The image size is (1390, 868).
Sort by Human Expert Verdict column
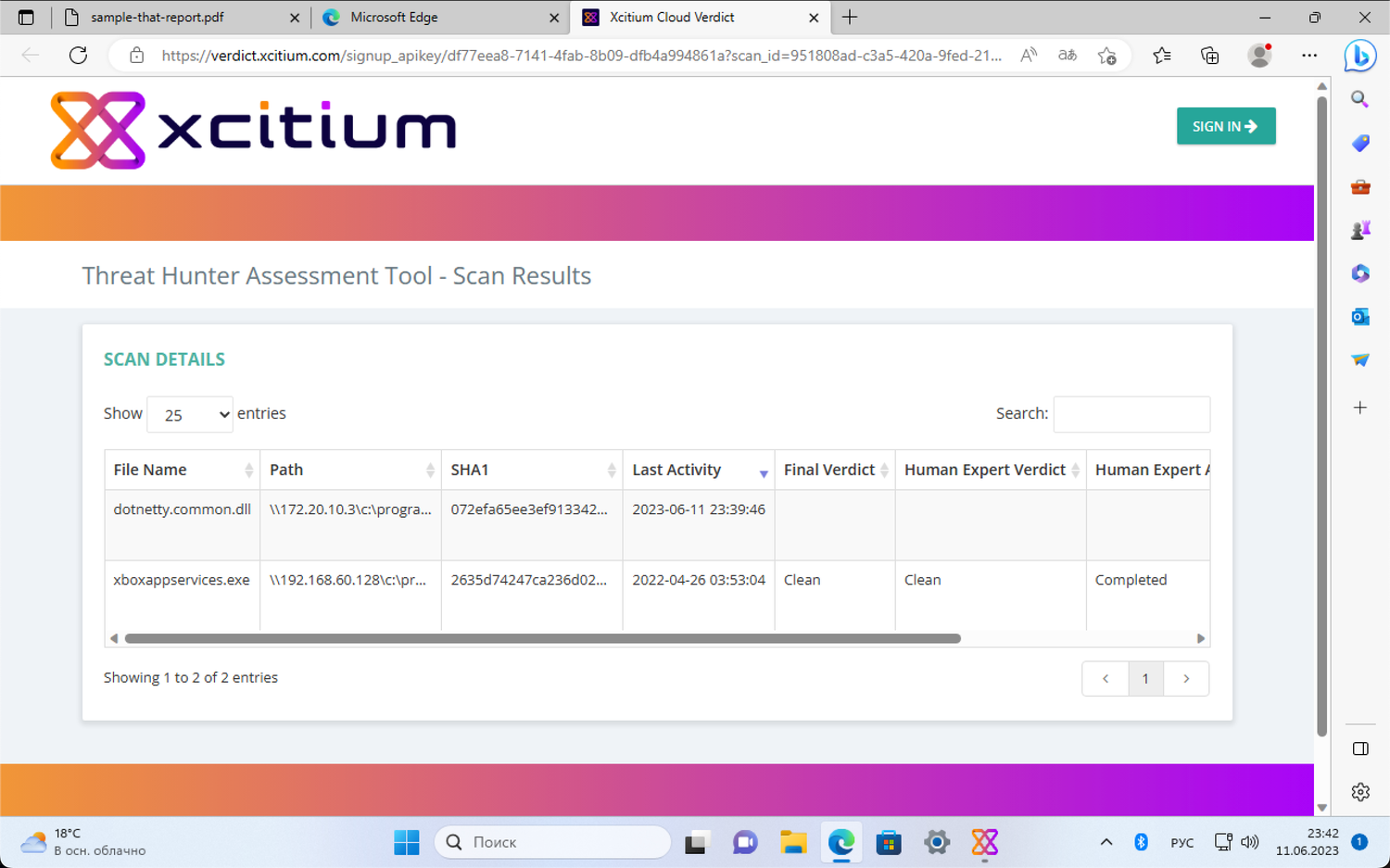(x=992, y=470)
